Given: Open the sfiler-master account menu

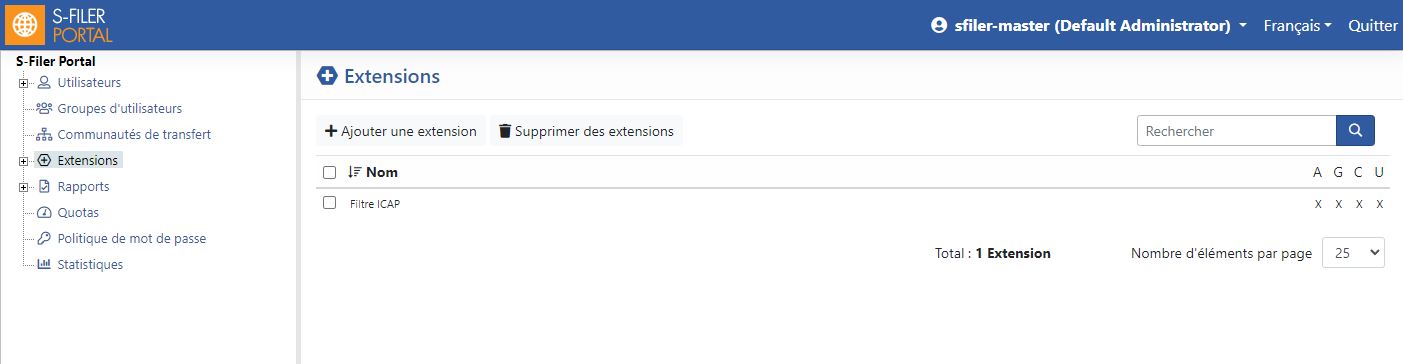Looking at the screenshot, I should tap(1088, 26).
